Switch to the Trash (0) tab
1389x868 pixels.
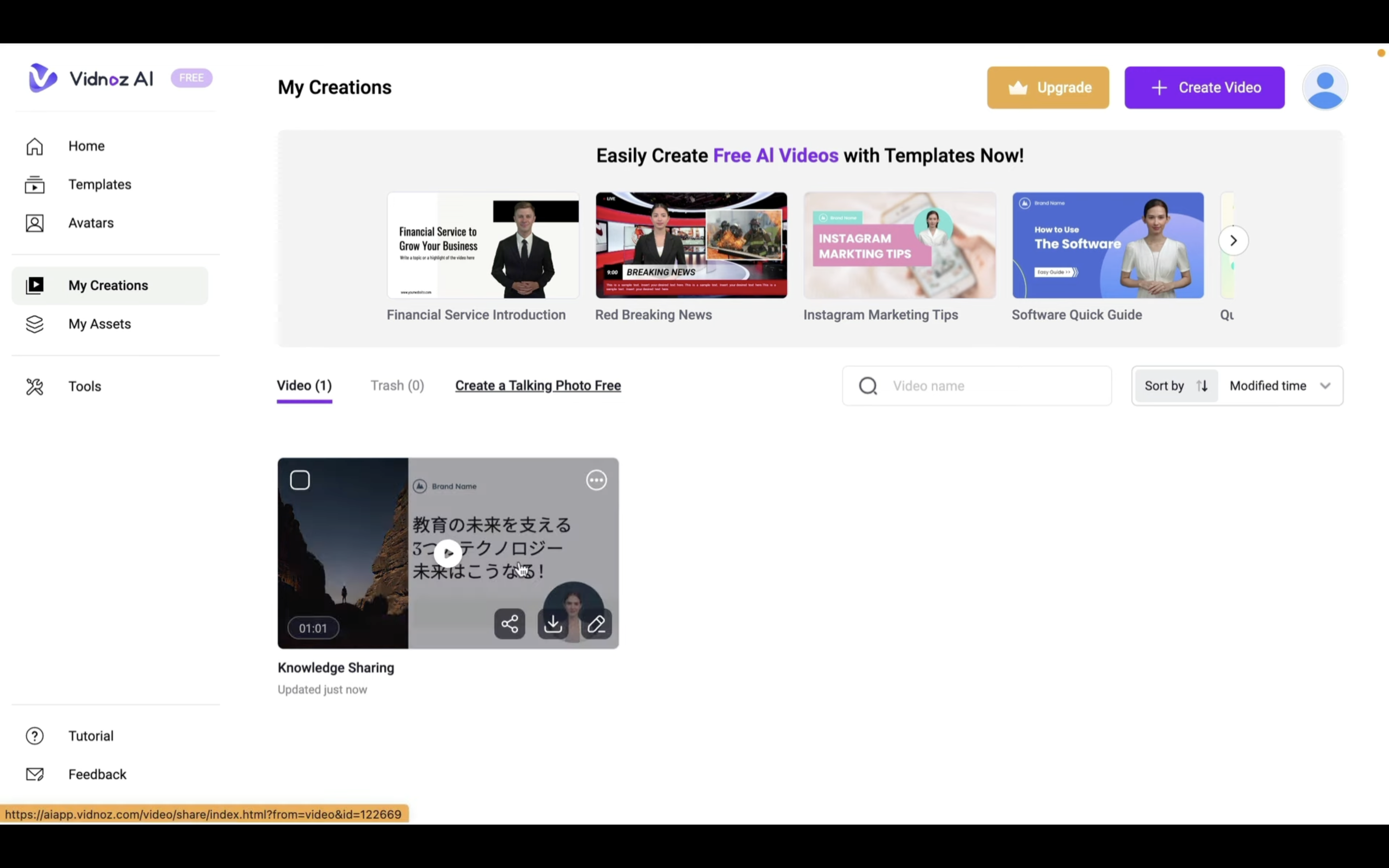point(397,386)
